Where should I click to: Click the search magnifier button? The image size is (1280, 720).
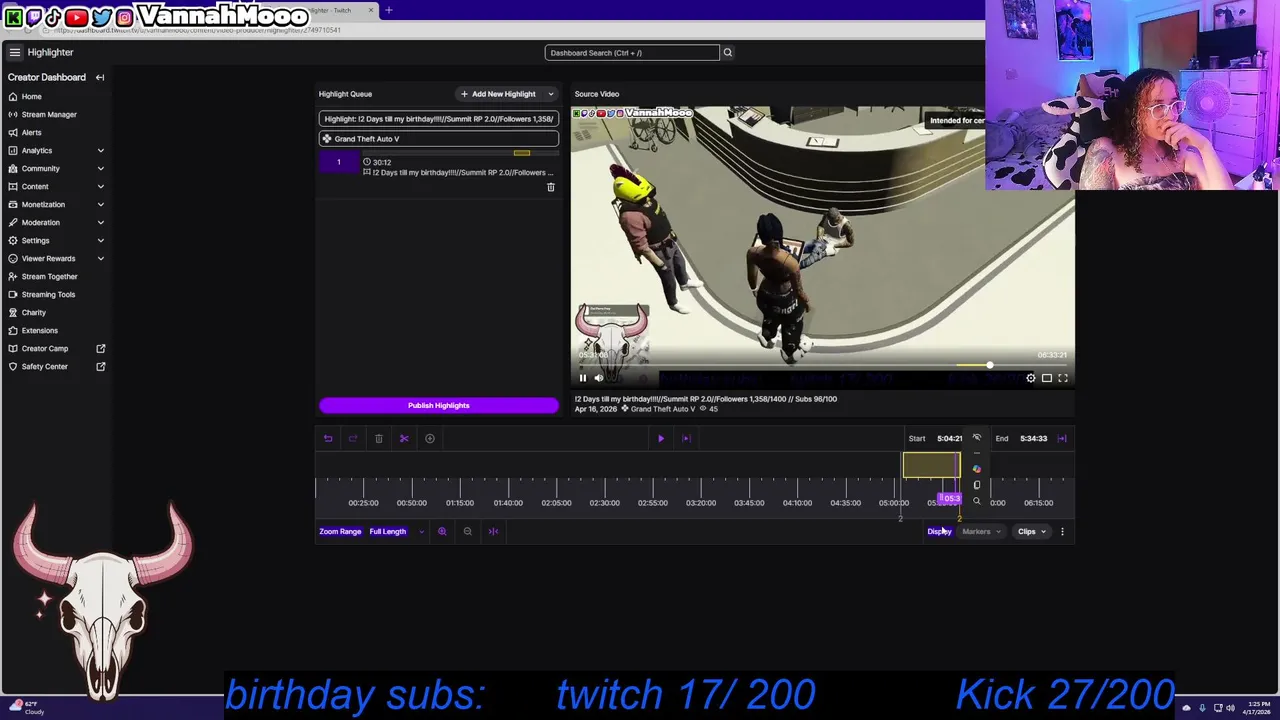click(728, 52)
